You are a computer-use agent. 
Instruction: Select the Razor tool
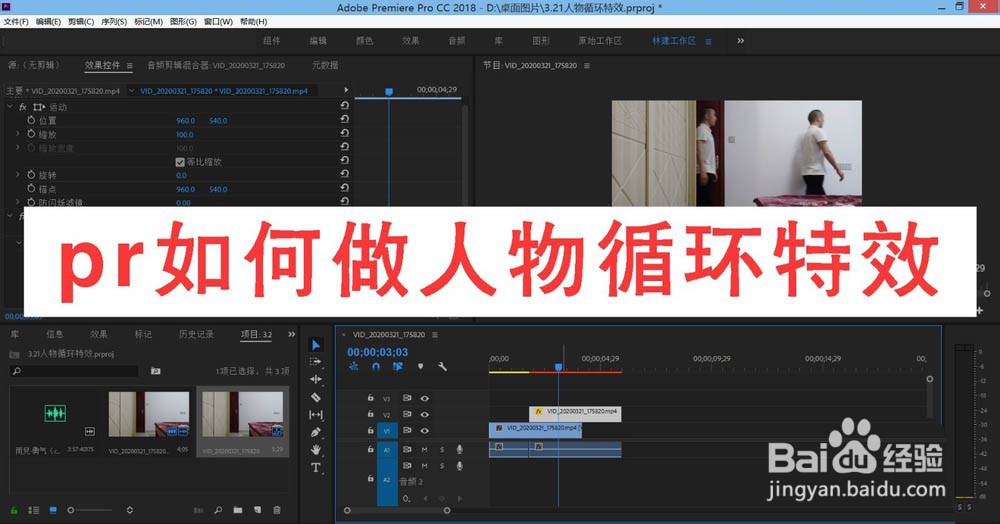(316, 397)
